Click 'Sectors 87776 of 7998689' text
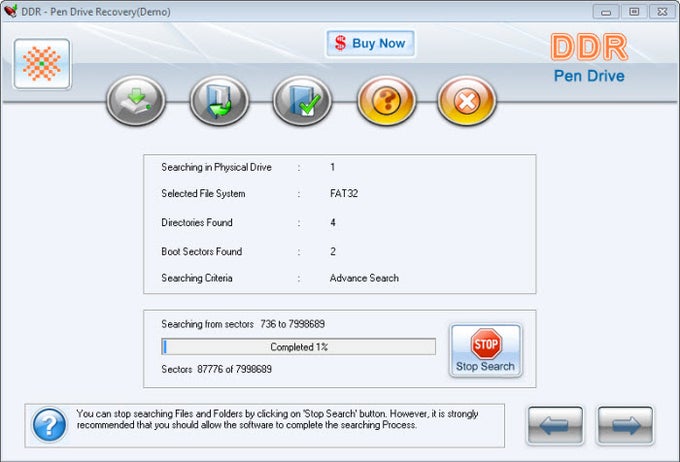Screen dimensions: 680x462 coord(216,369)
